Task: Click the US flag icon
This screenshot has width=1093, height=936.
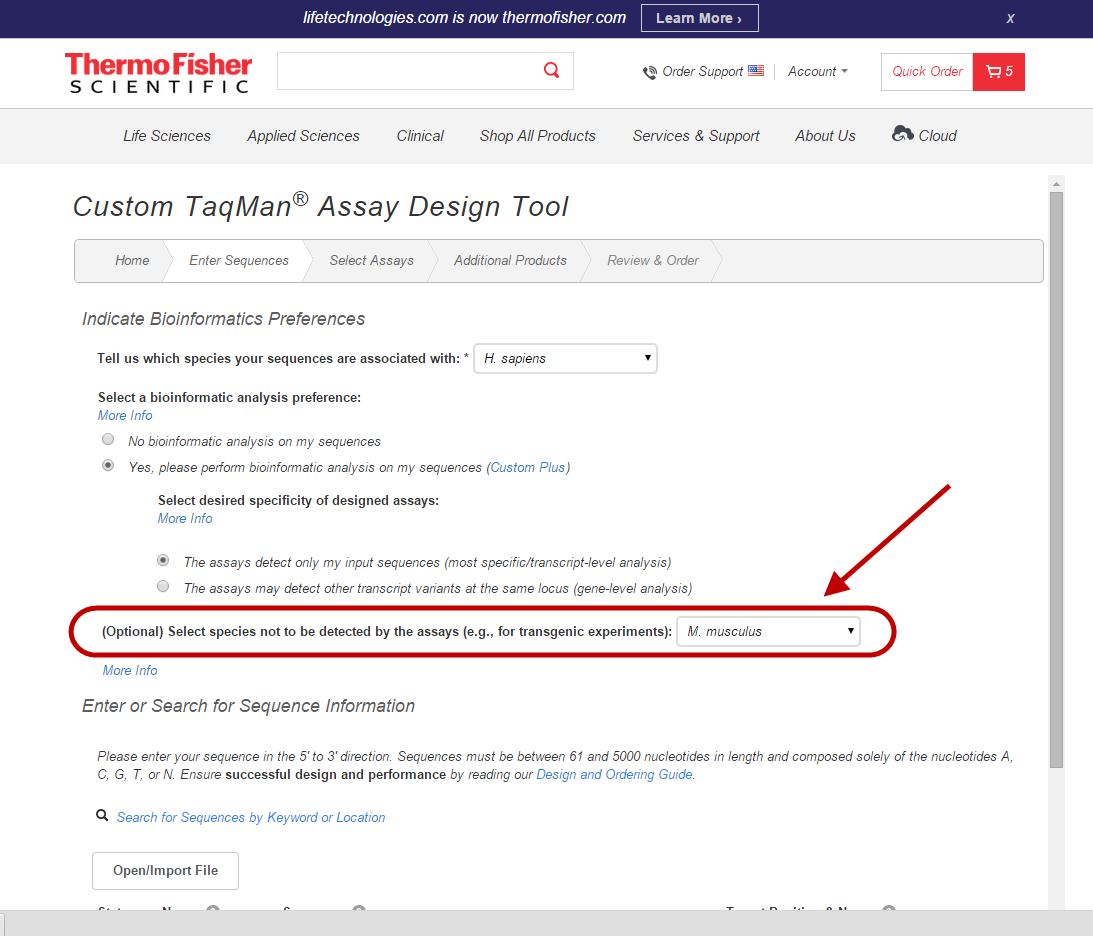Action: 756,71
